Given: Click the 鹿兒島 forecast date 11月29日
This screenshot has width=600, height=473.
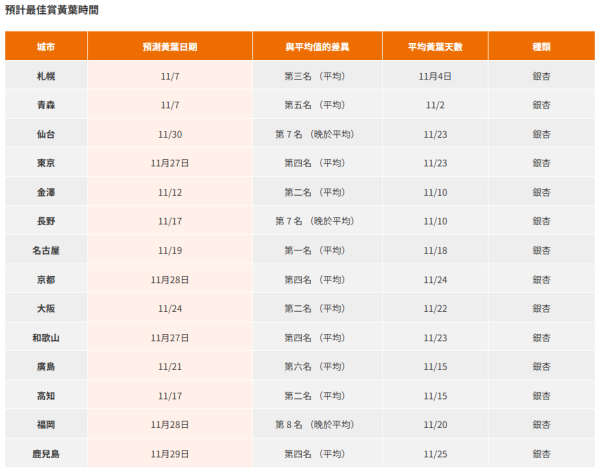Looking at the screenshot, I should pyautogui.click(x=169, y=454).
